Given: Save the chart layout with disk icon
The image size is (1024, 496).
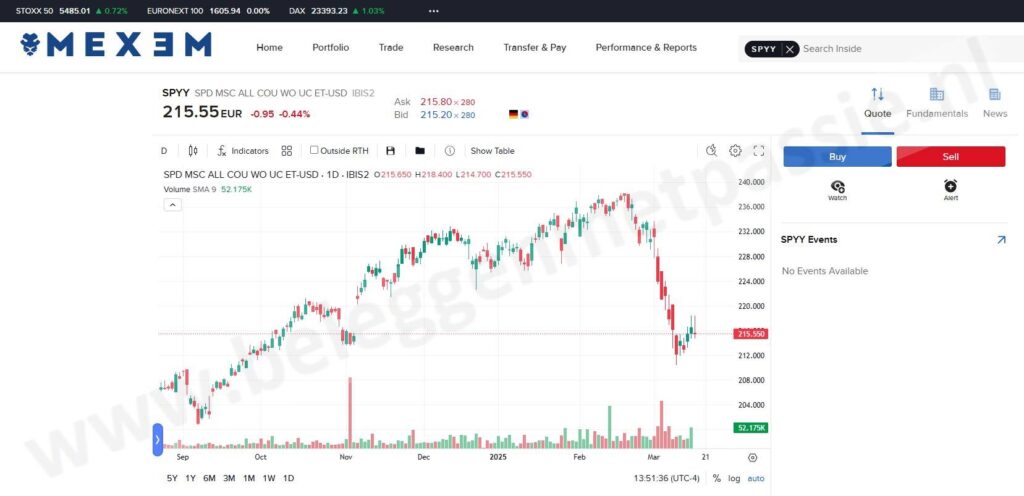Looking at the screenshot, I should (x=390, y=151).
